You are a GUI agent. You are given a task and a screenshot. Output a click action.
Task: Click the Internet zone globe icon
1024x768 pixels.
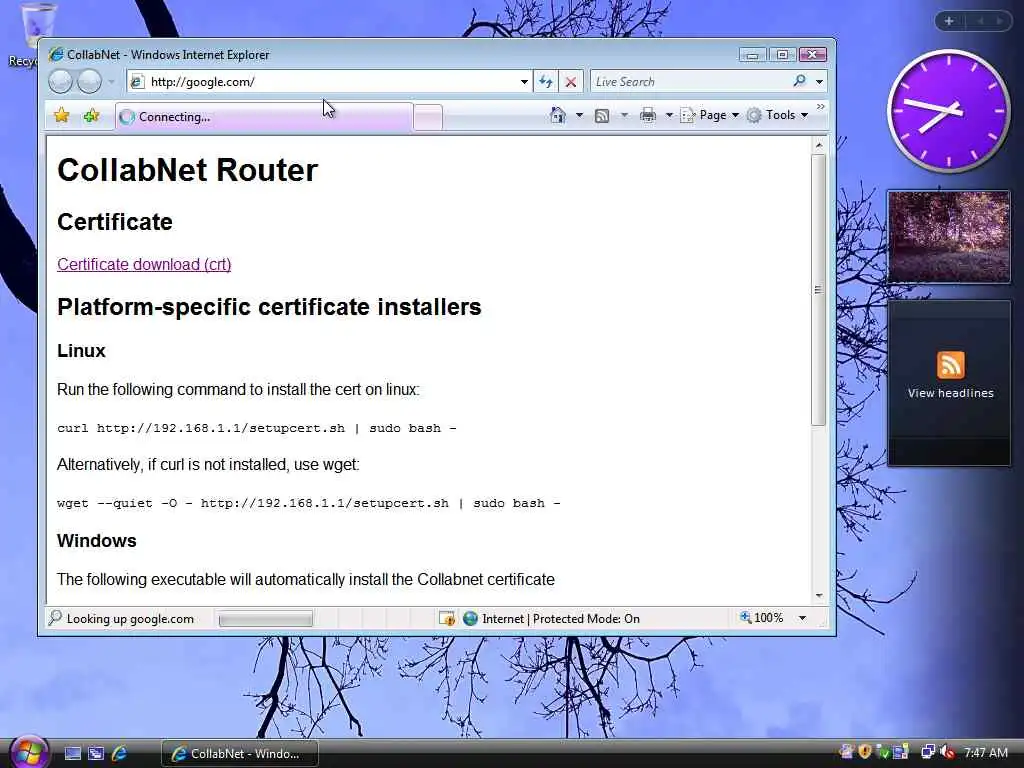tap(470, 618)
